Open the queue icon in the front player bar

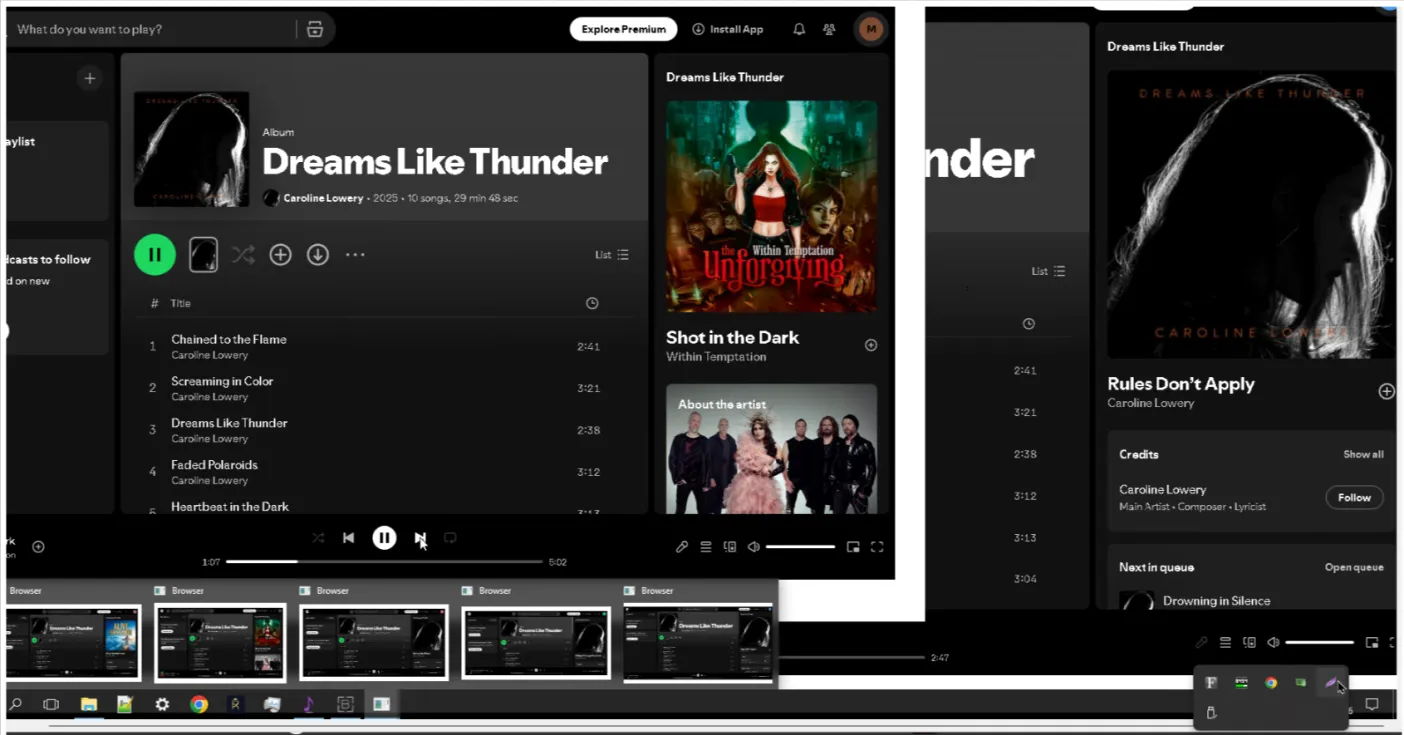(x=706, y=547)
